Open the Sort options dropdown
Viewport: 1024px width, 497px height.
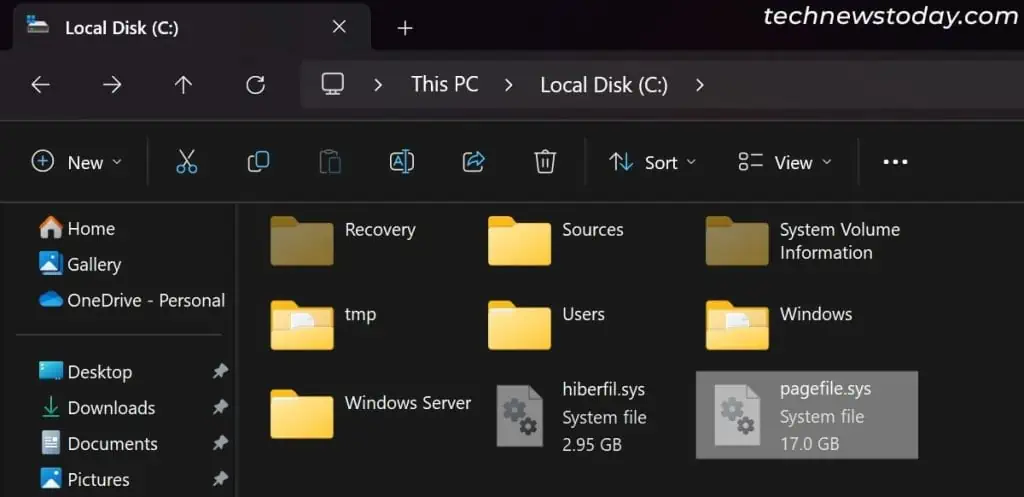(x=652, y=162)
